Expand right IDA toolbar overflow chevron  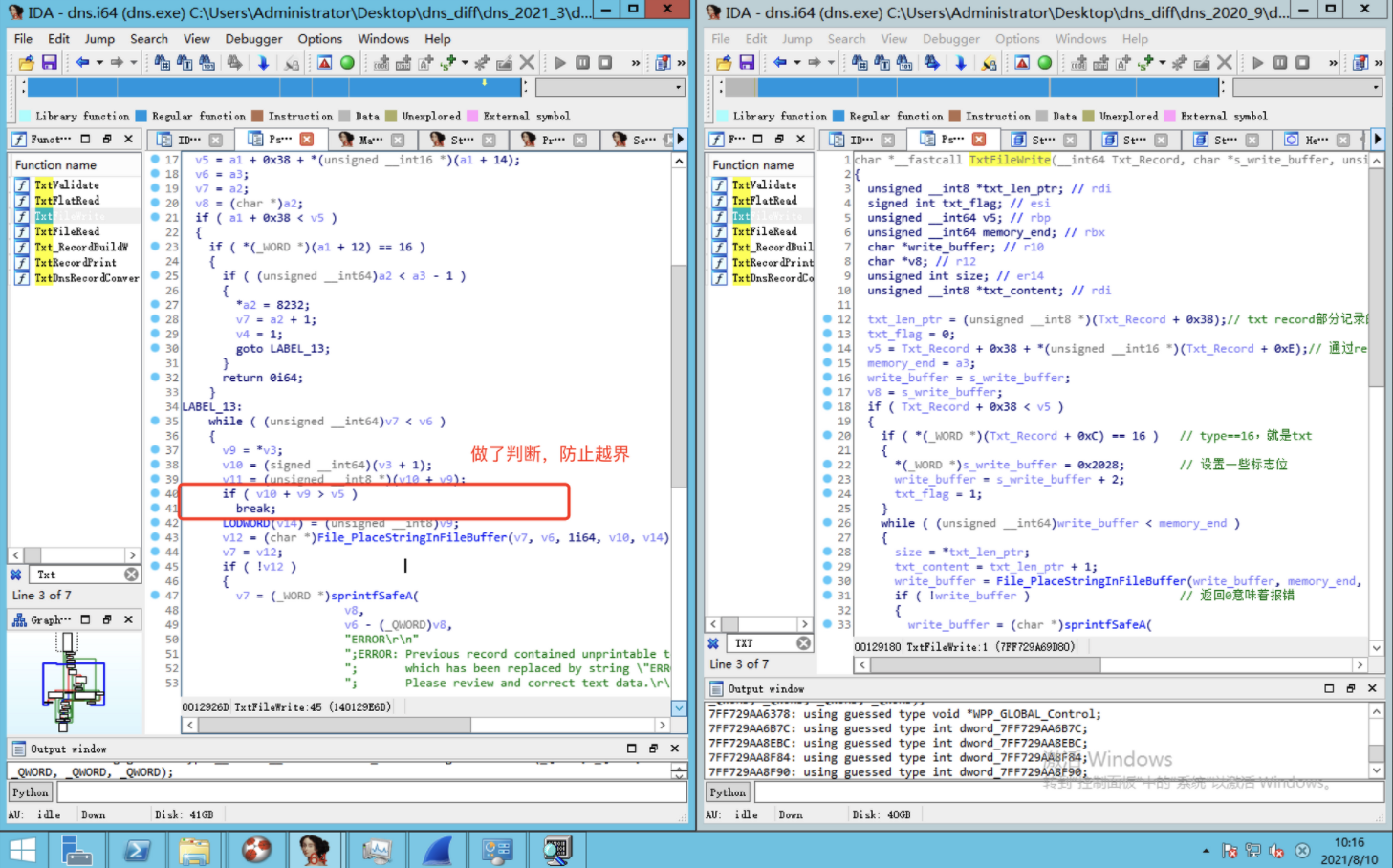pos(1333,63)
